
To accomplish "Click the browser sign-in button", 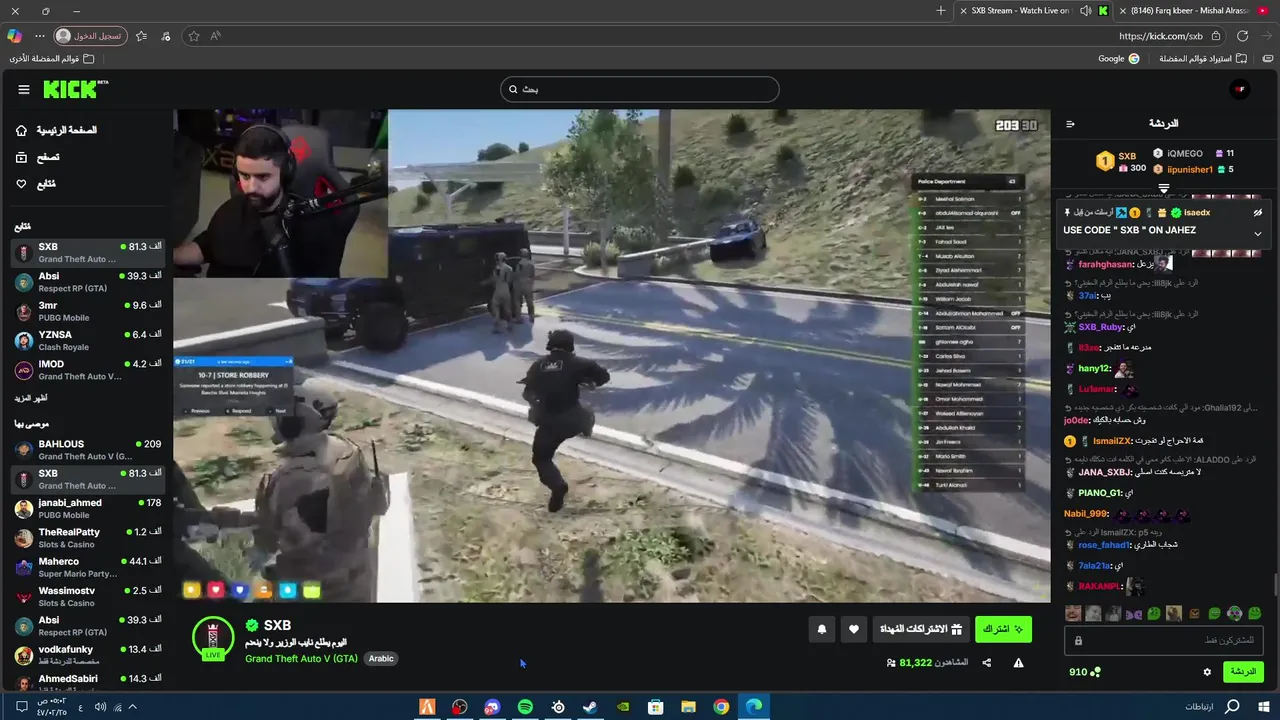I will (x=89, y=36).
